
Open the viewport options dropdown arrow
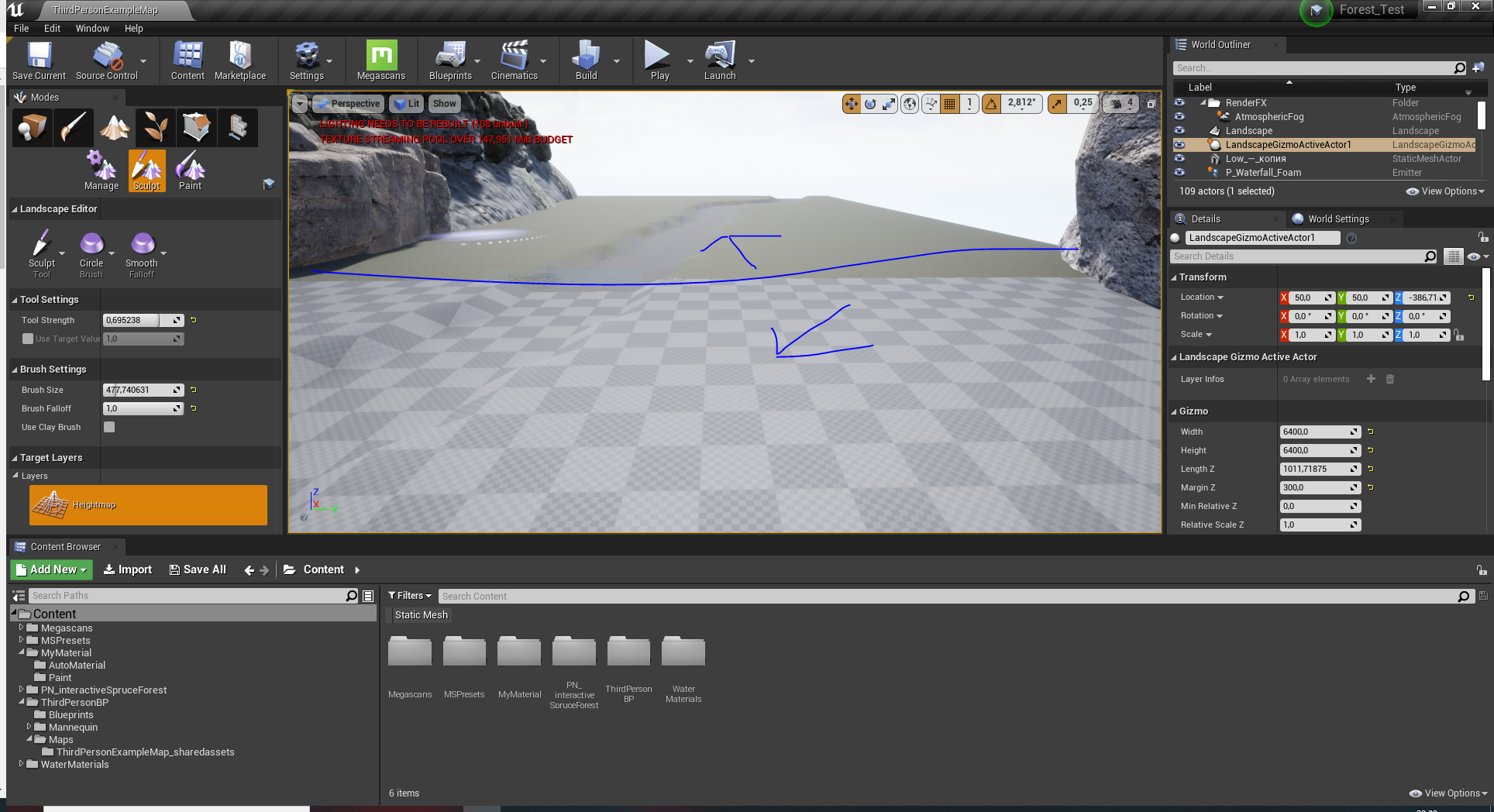(x=300, y=103)
